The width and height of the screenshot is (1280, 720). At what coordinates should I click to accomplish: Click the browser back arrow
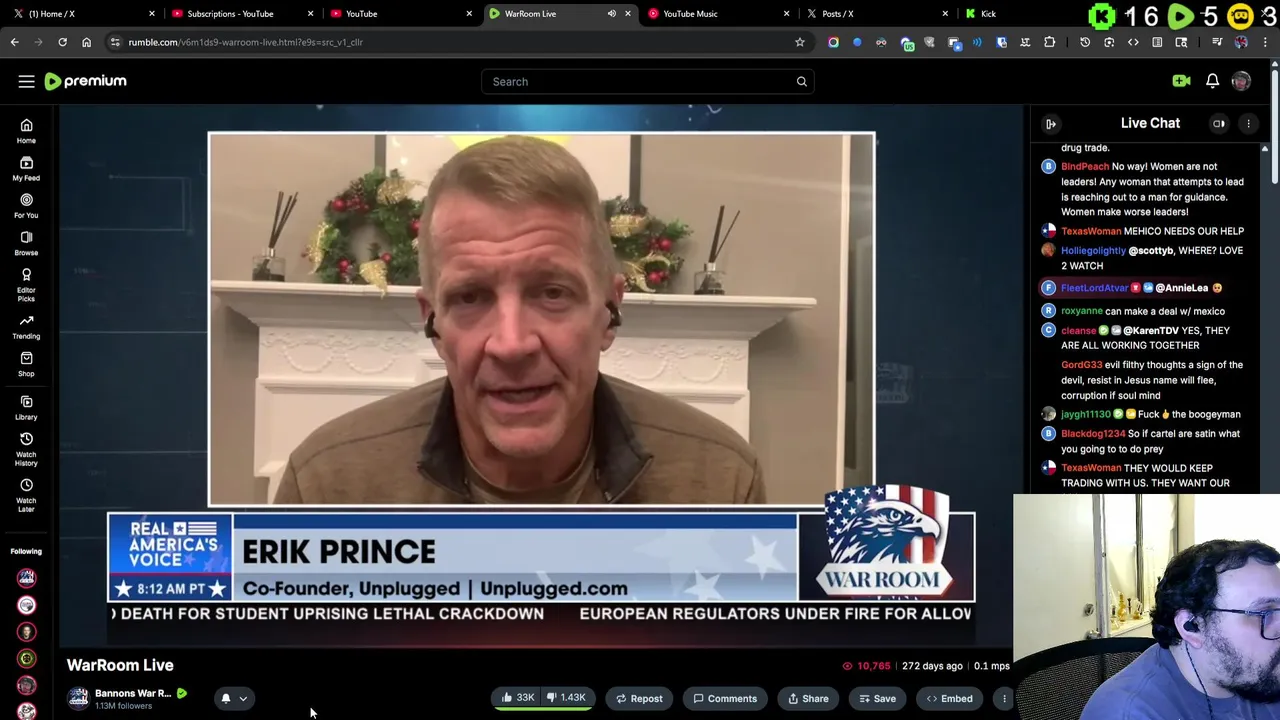click(x=14, y=42)
